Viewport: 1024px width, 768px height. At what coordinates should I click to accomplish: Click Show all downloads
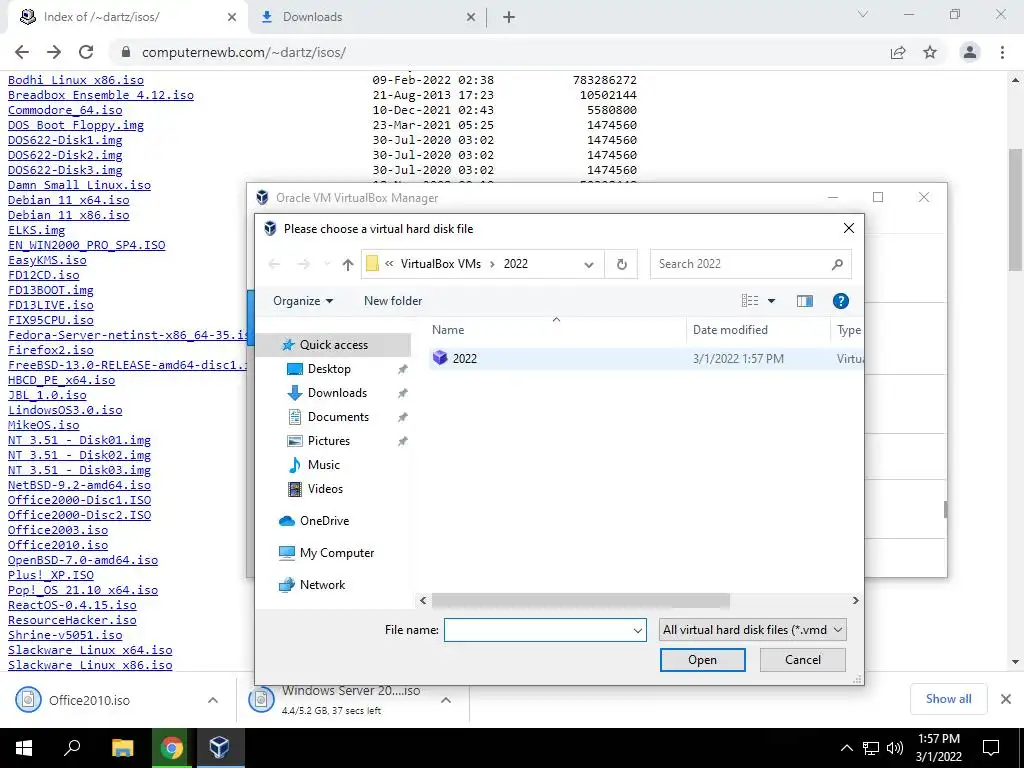[x=948, y=699]
